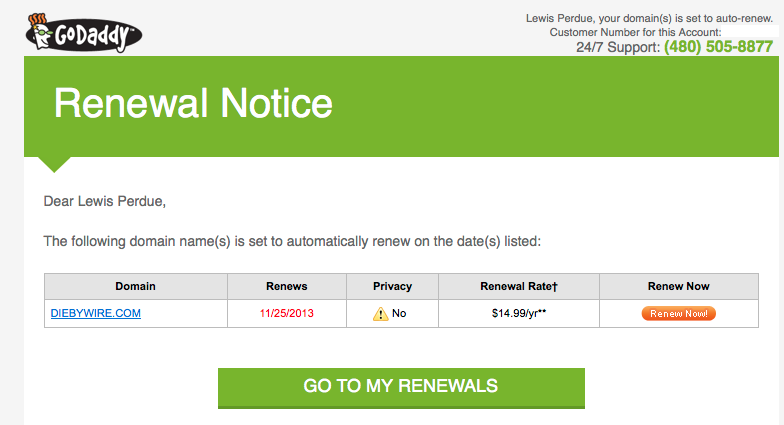The image size is (784, 425).
Task: Click the Privacy column header
Action: click(x=392, y=286)
